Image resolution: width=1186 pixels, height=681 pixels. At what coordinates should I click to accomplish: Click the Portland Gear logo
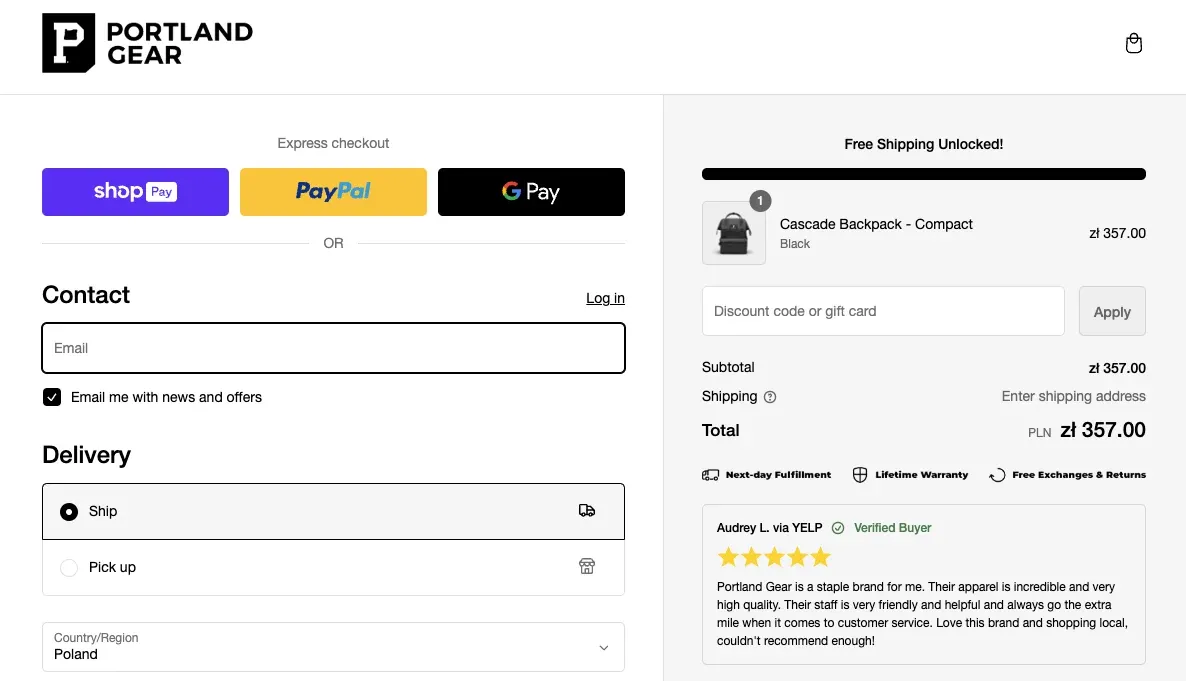click(x=147, y=43)
